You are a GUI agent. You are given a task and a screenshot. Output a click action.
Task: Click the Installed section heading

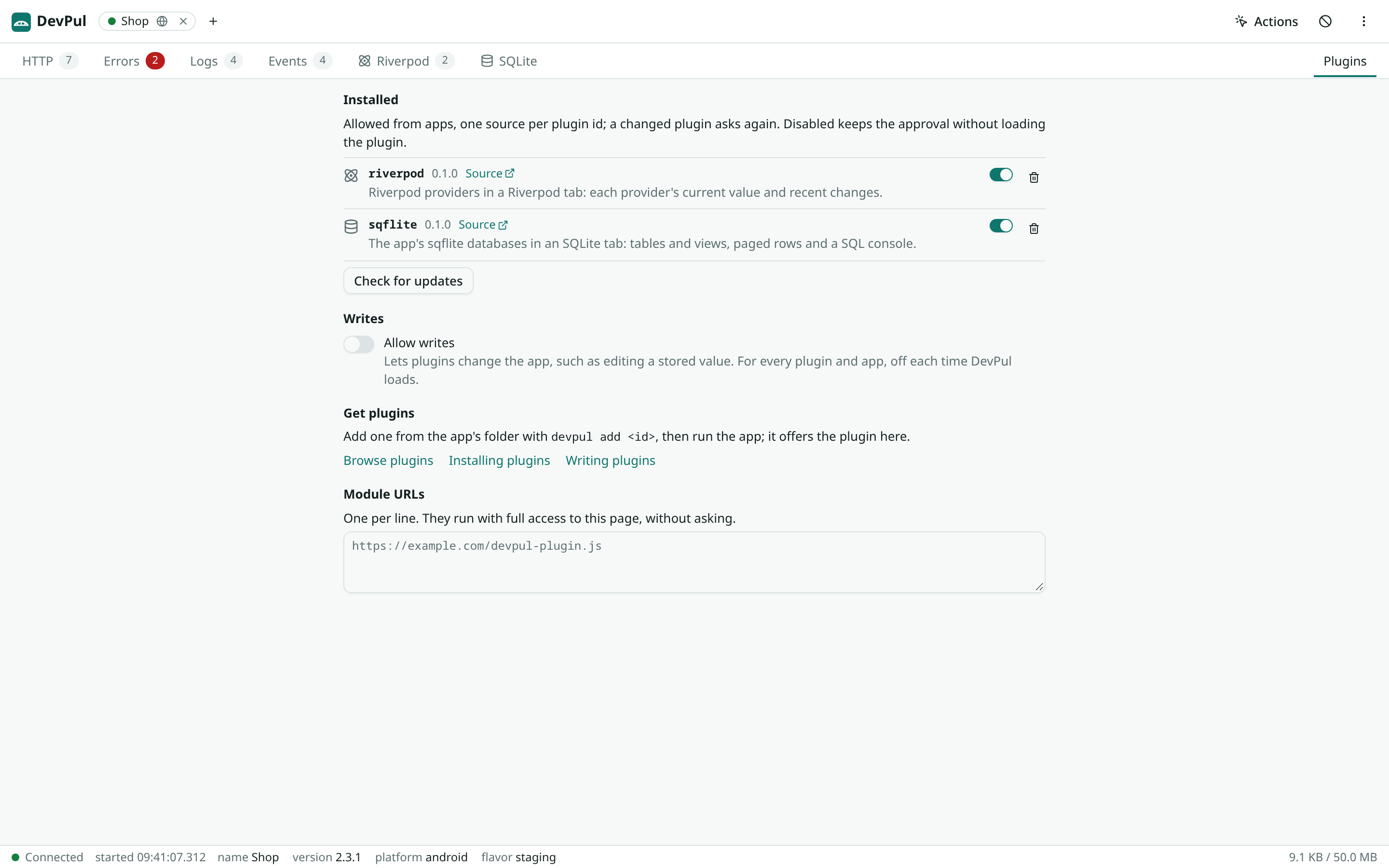click(371, 99)
